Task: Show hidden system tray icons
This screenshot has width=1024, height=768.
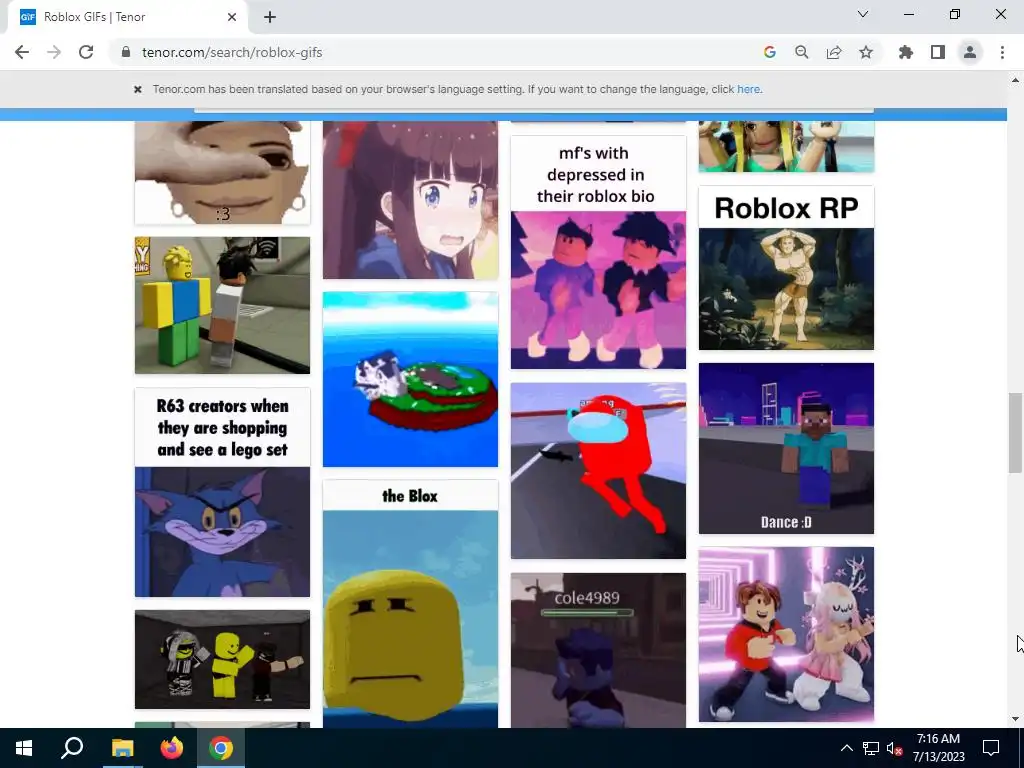Action: tap(846, 748)
